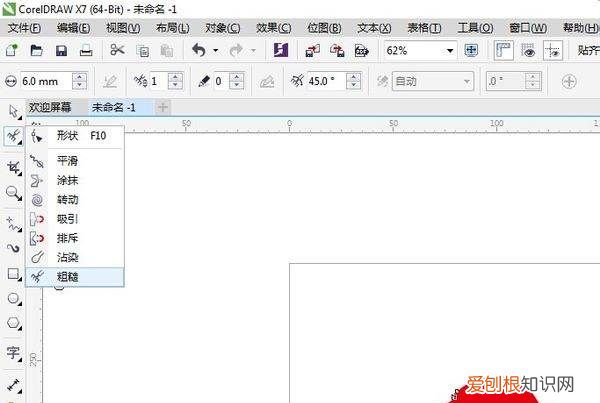Viewport: 600px width, 403px height.
Task: Click the Import icon
Action: coord(313,51)
